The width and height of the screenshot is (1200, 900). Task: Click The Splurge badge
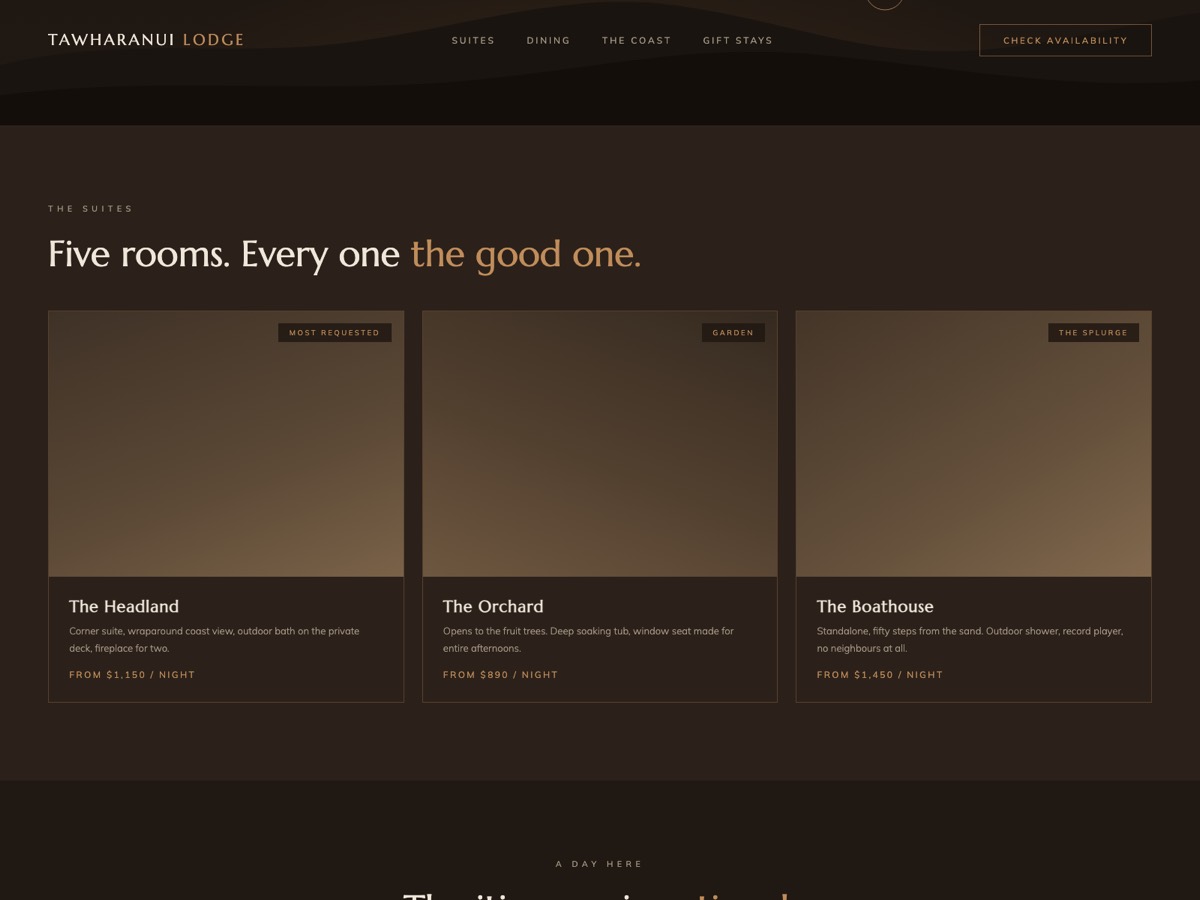point(1093,333)
